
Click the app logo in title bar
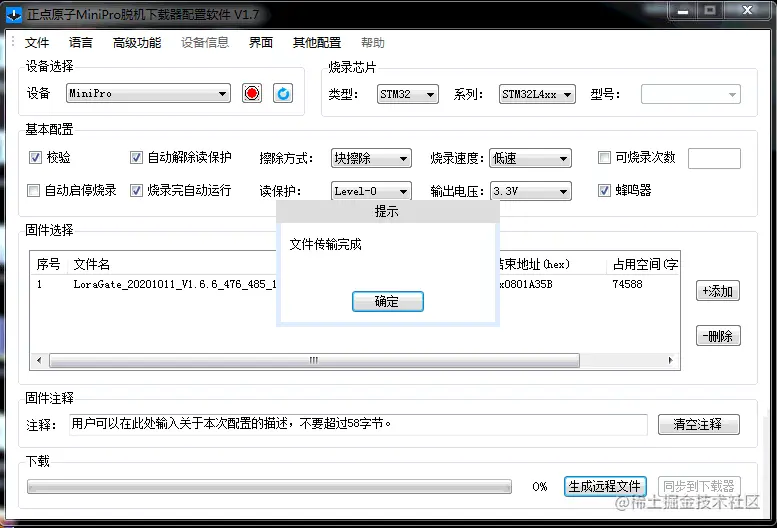tap(14, 14)
